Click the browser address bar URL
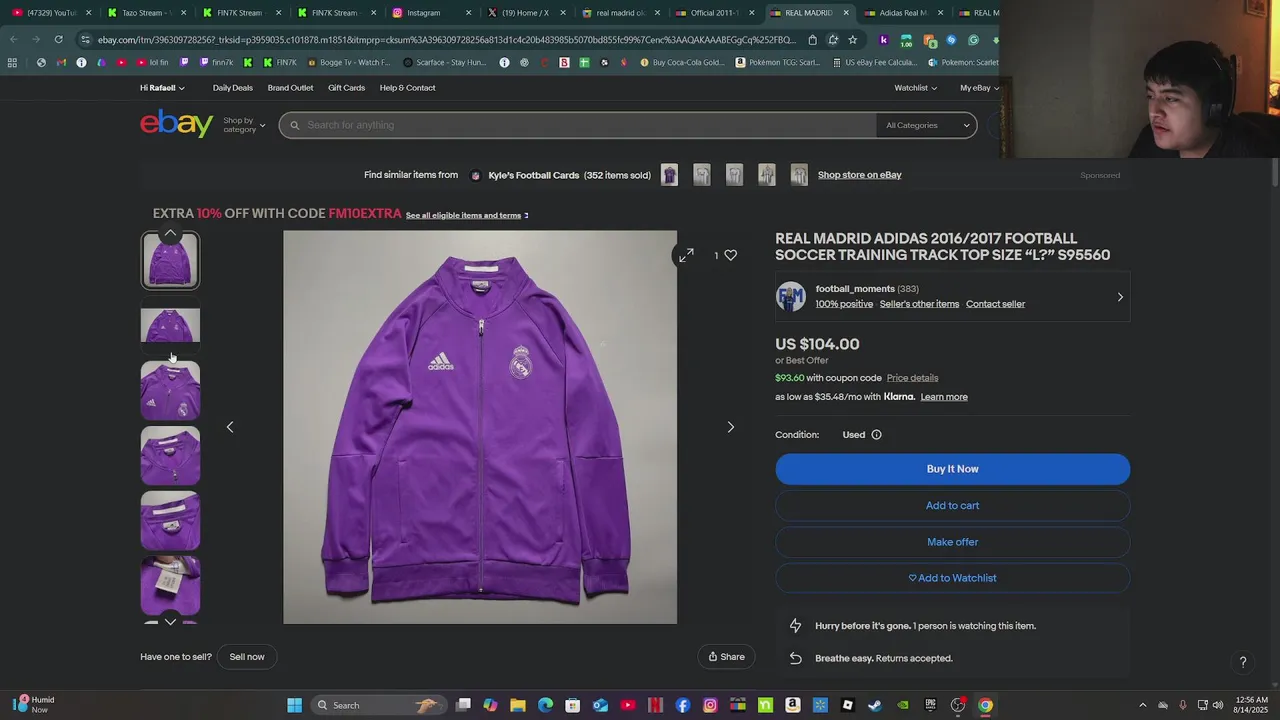 446,40
